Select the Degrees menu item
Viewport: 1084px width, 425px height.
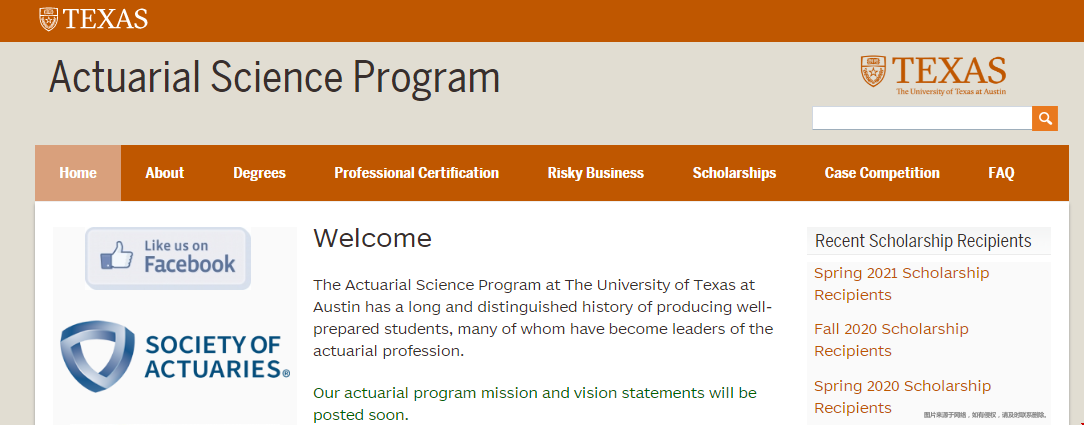point(259,173)
